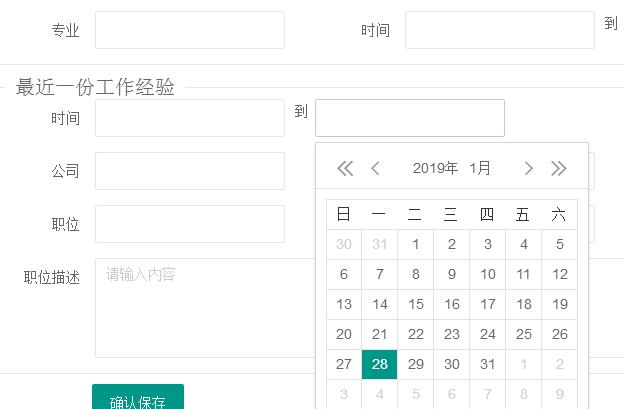This screenshot has height=409, width=624.
Task: Click the education 时间 start field
Action: tap(500, 30)
